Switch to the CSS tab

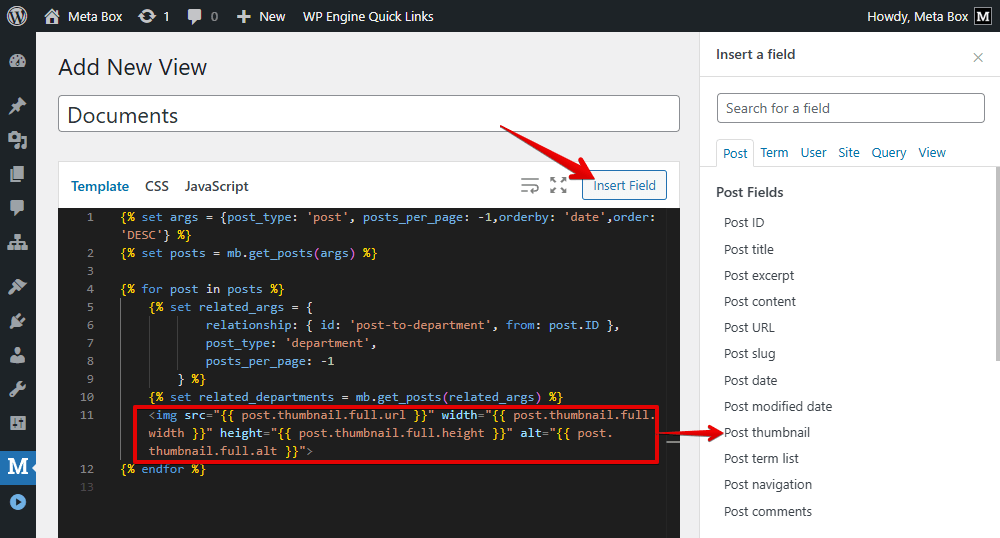tap(157, 186)
